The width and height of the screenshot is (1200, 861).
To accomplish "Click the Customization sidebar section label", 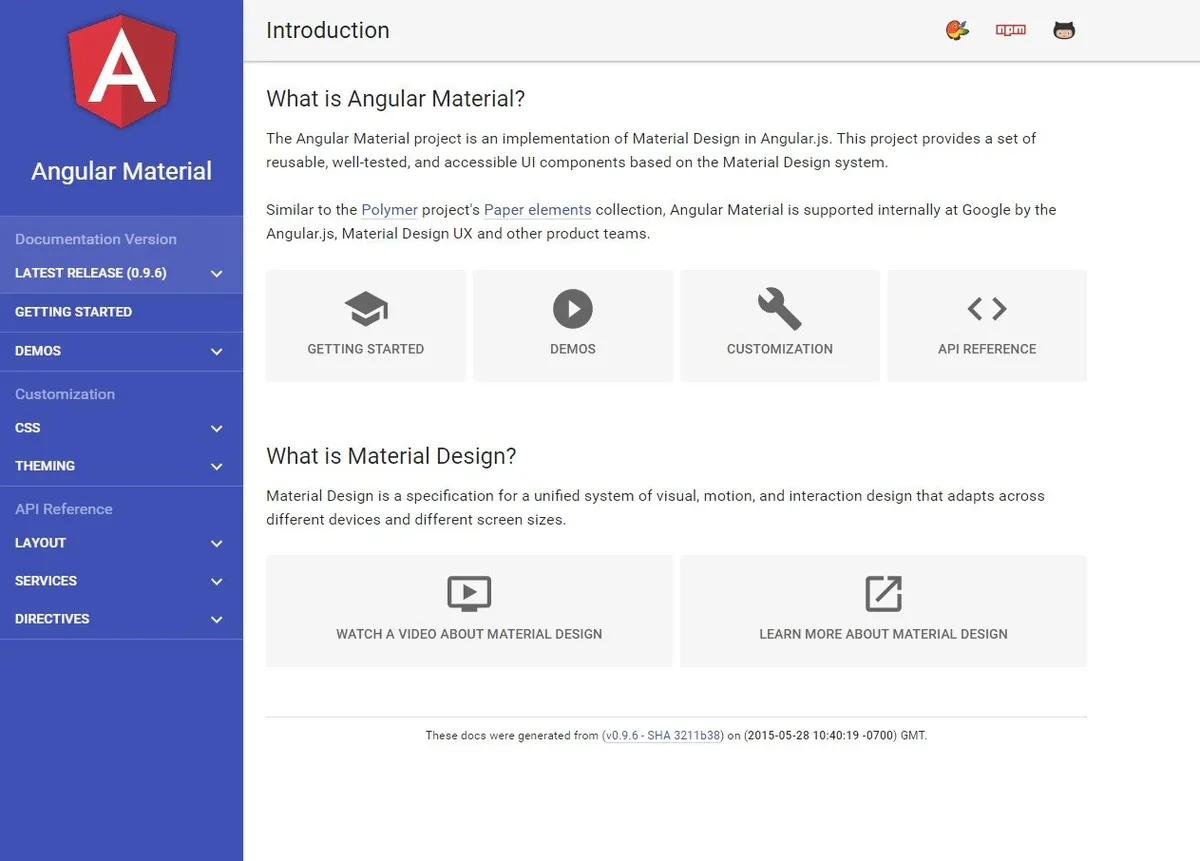I will (65, 394).
